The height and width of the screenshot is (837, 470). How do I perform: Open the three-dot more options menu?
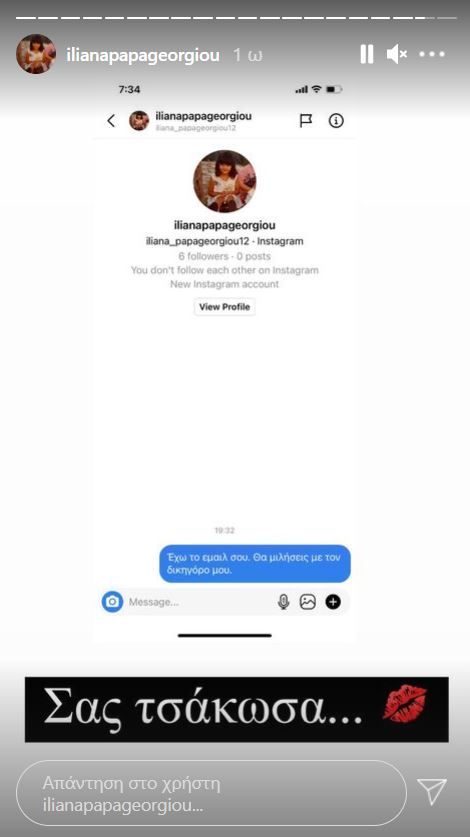coord(432,54)
